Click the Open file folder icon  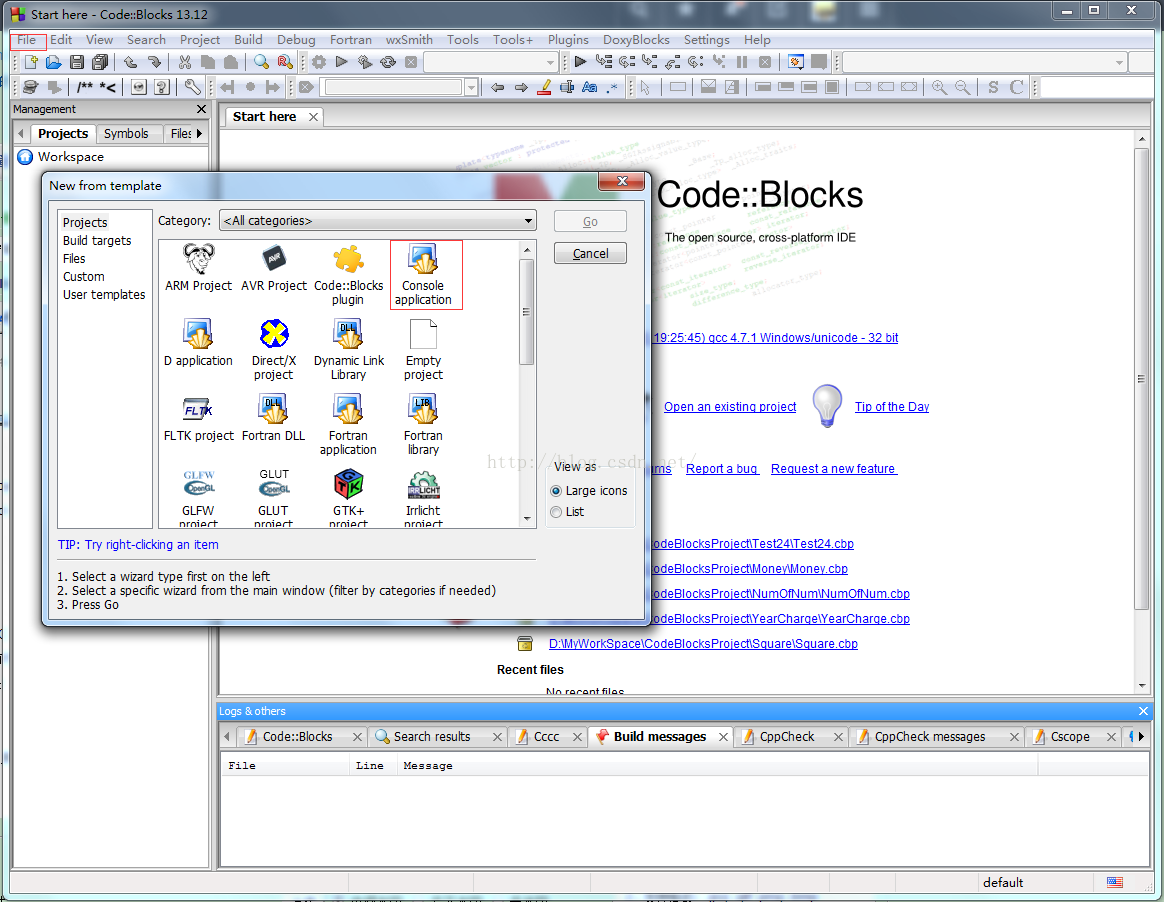(x=53, y=62)
